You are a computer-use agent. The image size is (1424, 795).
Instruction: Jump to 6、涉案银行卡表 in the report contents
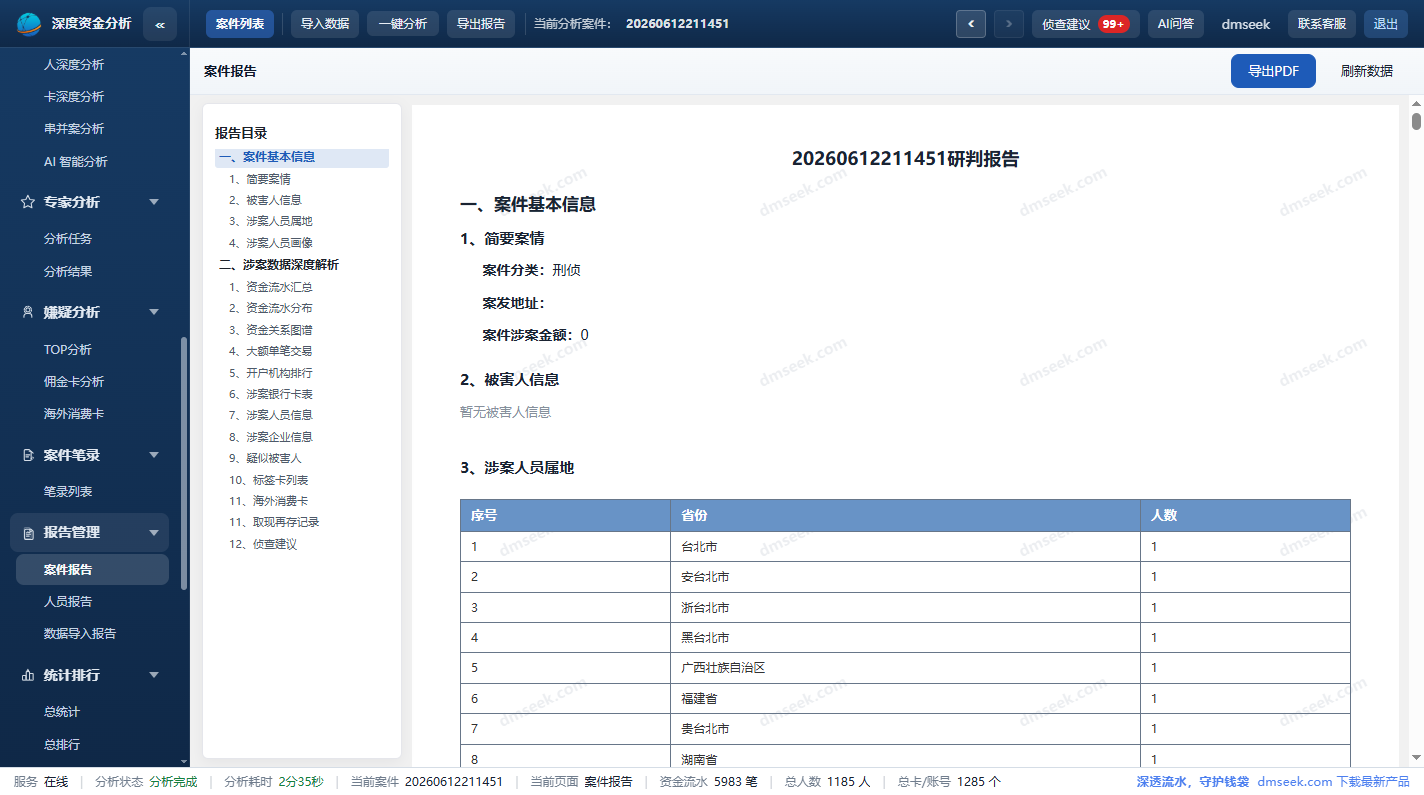coord(270,394)
